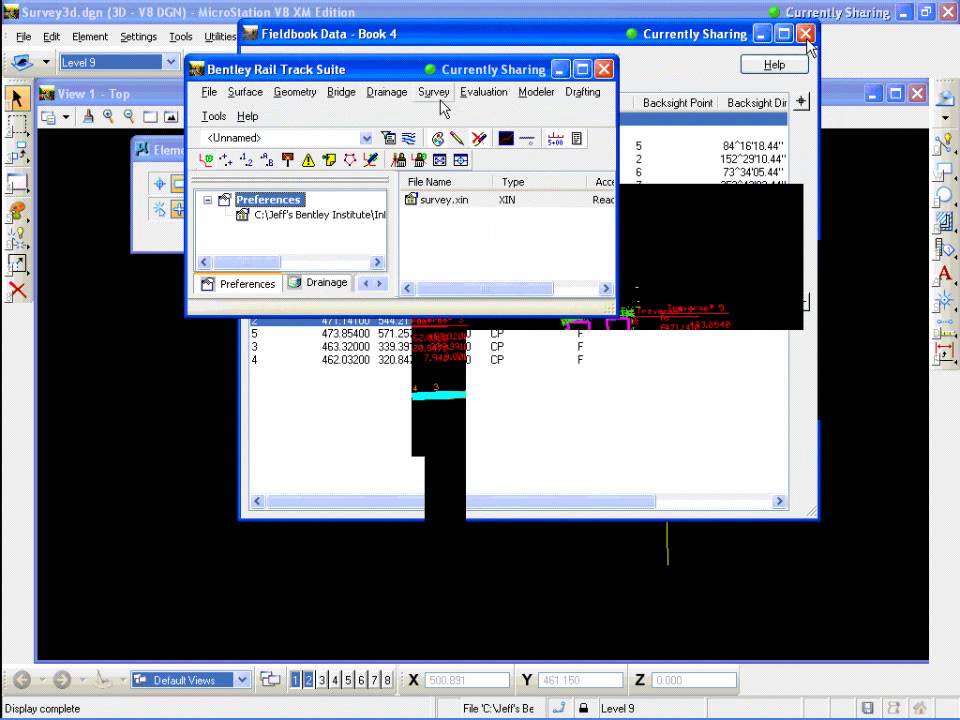Toggle view 1 button
The height and width of the screenshot is (720, 960).
[295, 680]
